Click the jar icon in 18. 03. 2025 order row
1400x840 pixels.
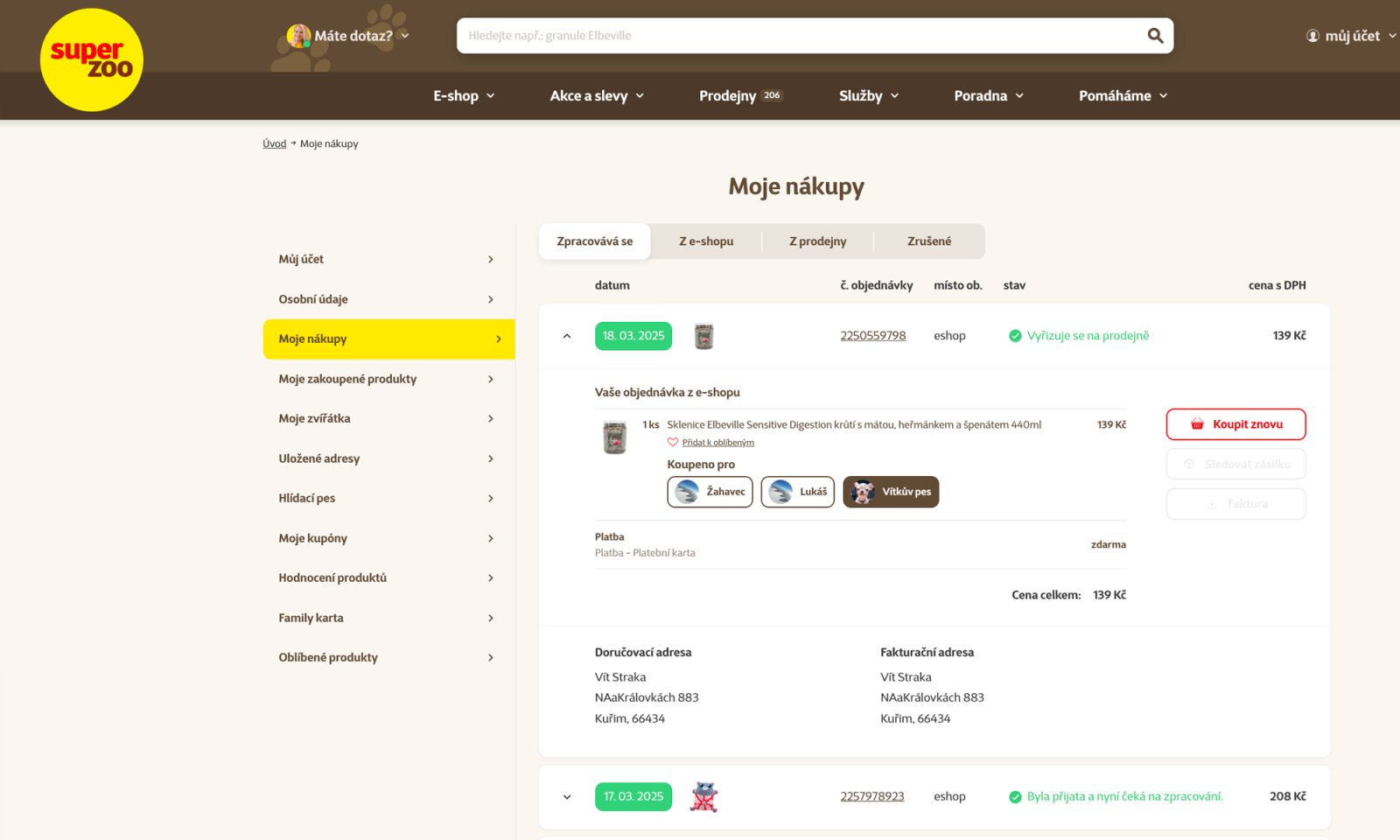(704, 336)
